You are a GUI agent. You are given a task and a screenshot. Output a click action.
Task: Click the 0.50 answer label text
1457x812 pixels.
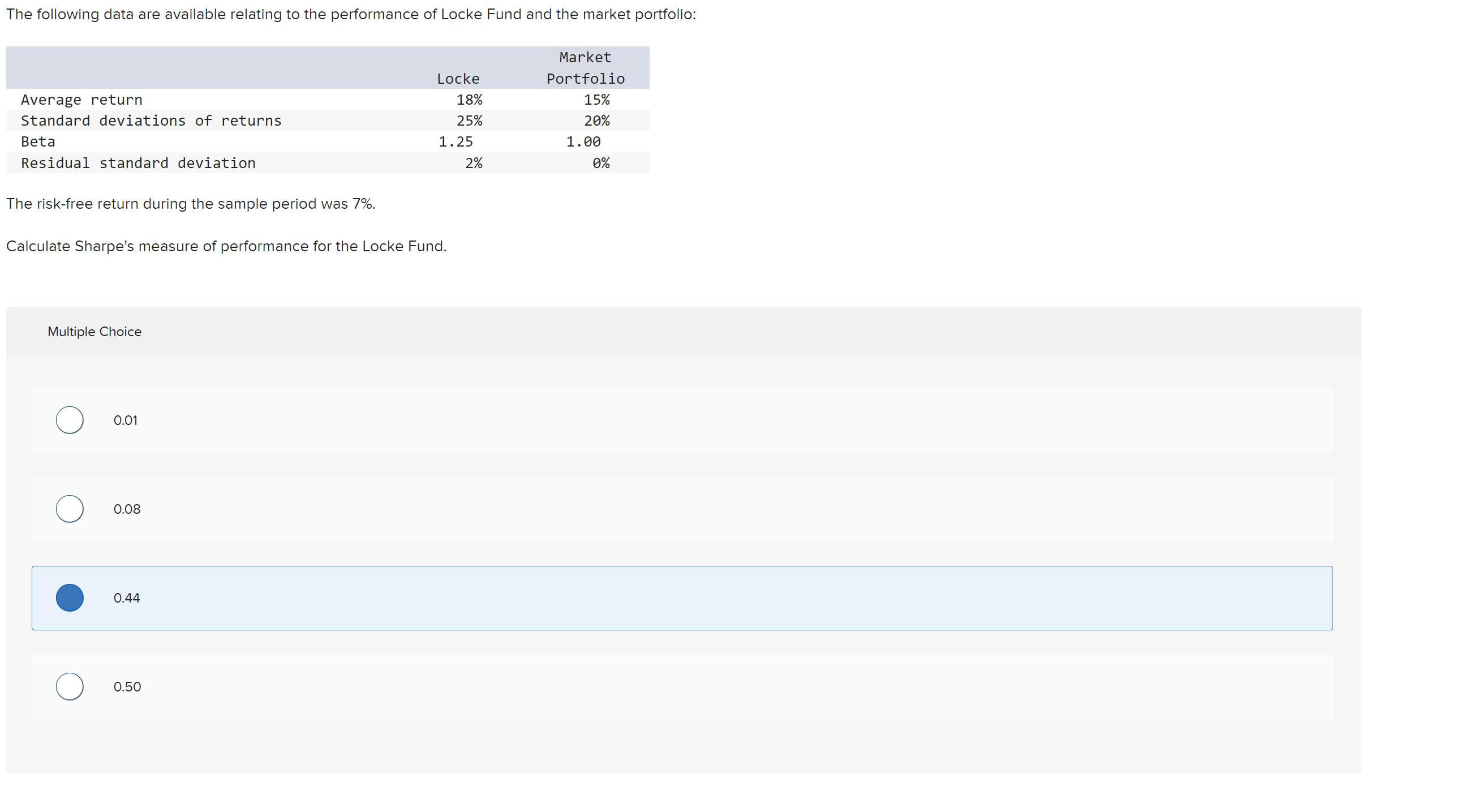(x=127, y=686)
